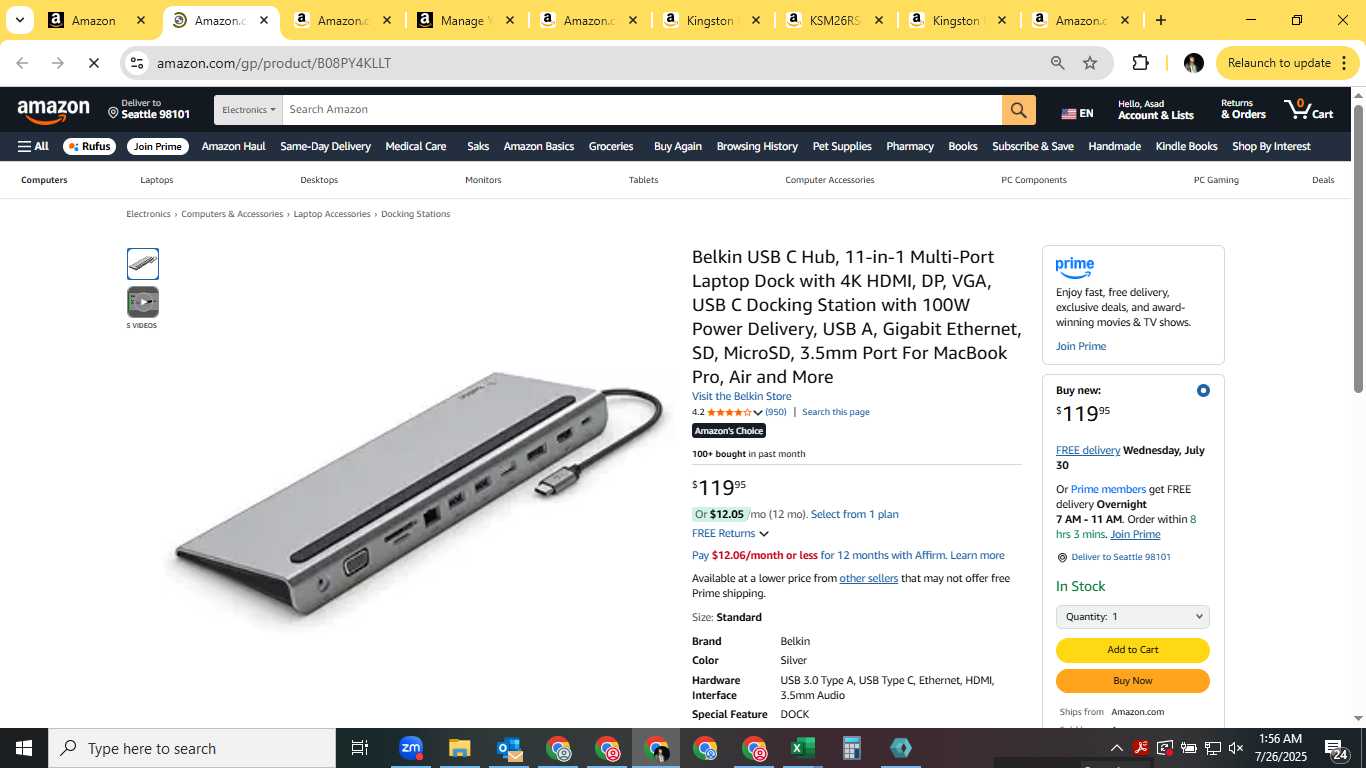Stop page loading with the X button
The height and width of the screenshot is (768, 1366).
click(x=93, y=63)
